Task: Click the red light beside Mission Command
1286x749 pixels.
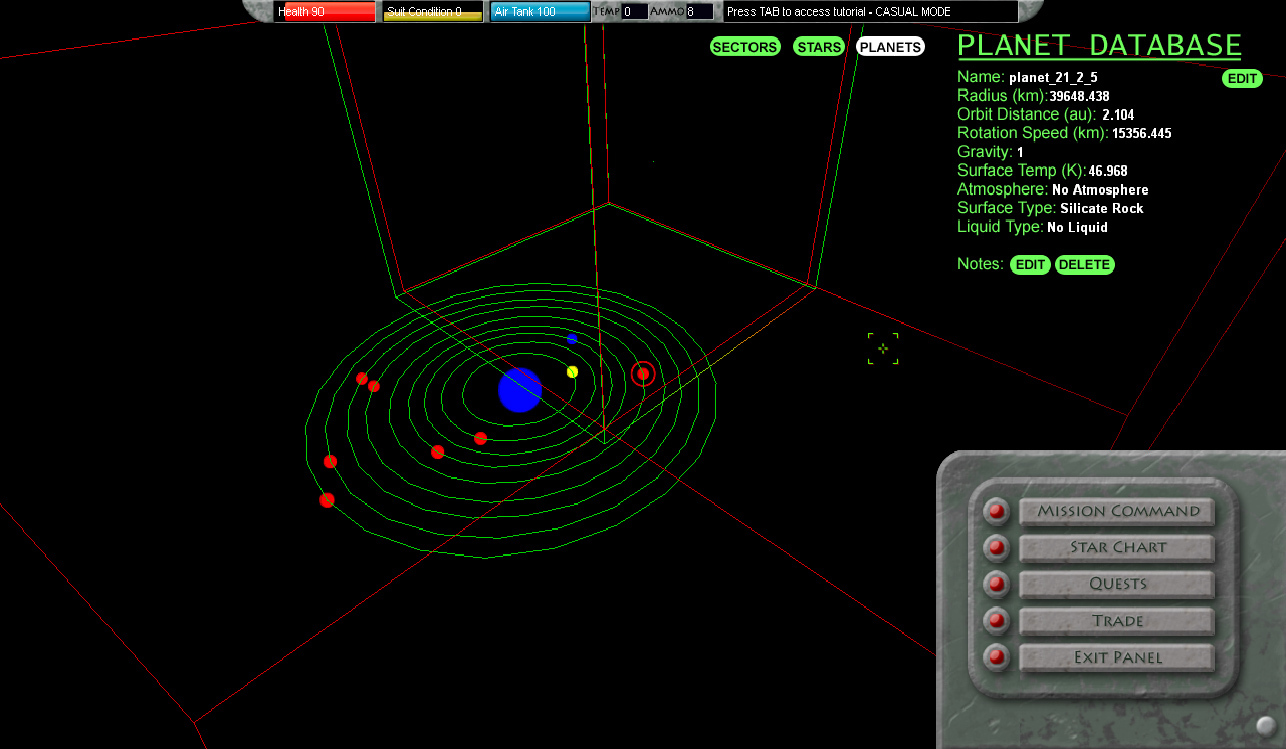Action: click(996, 511)
